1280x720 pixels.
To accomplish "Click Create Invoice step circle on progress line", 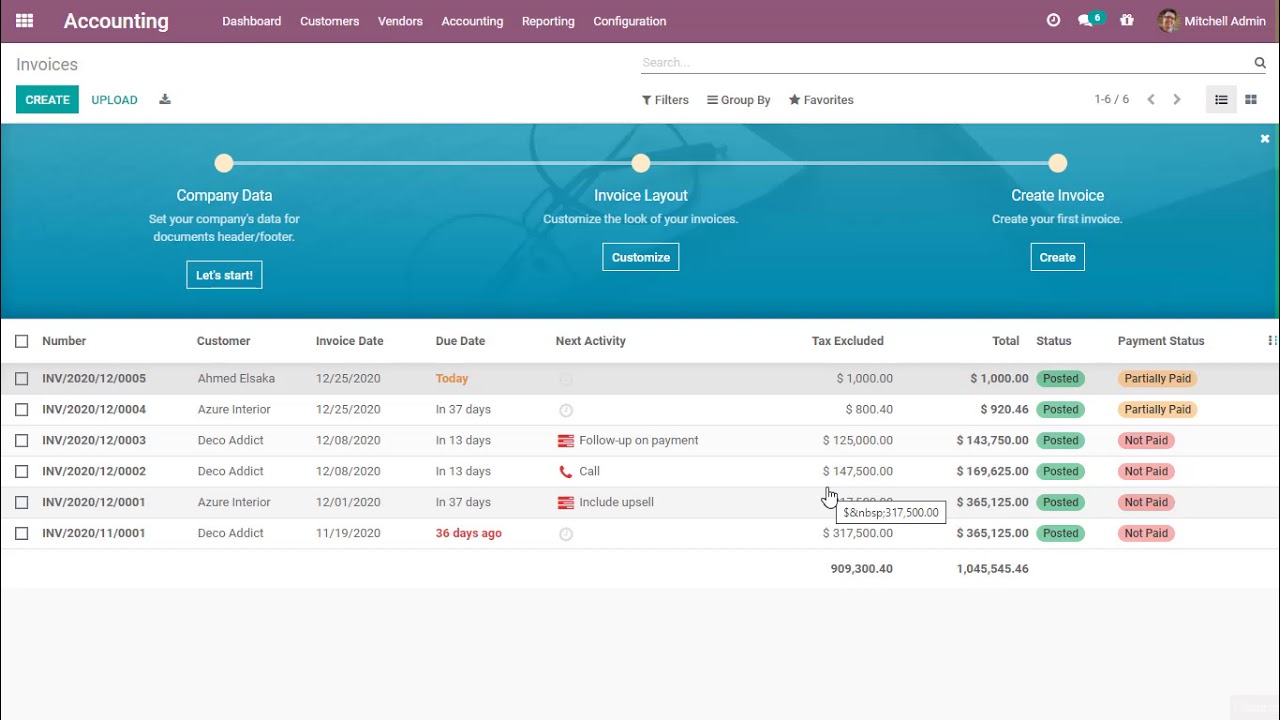I will coord(1058,163).
